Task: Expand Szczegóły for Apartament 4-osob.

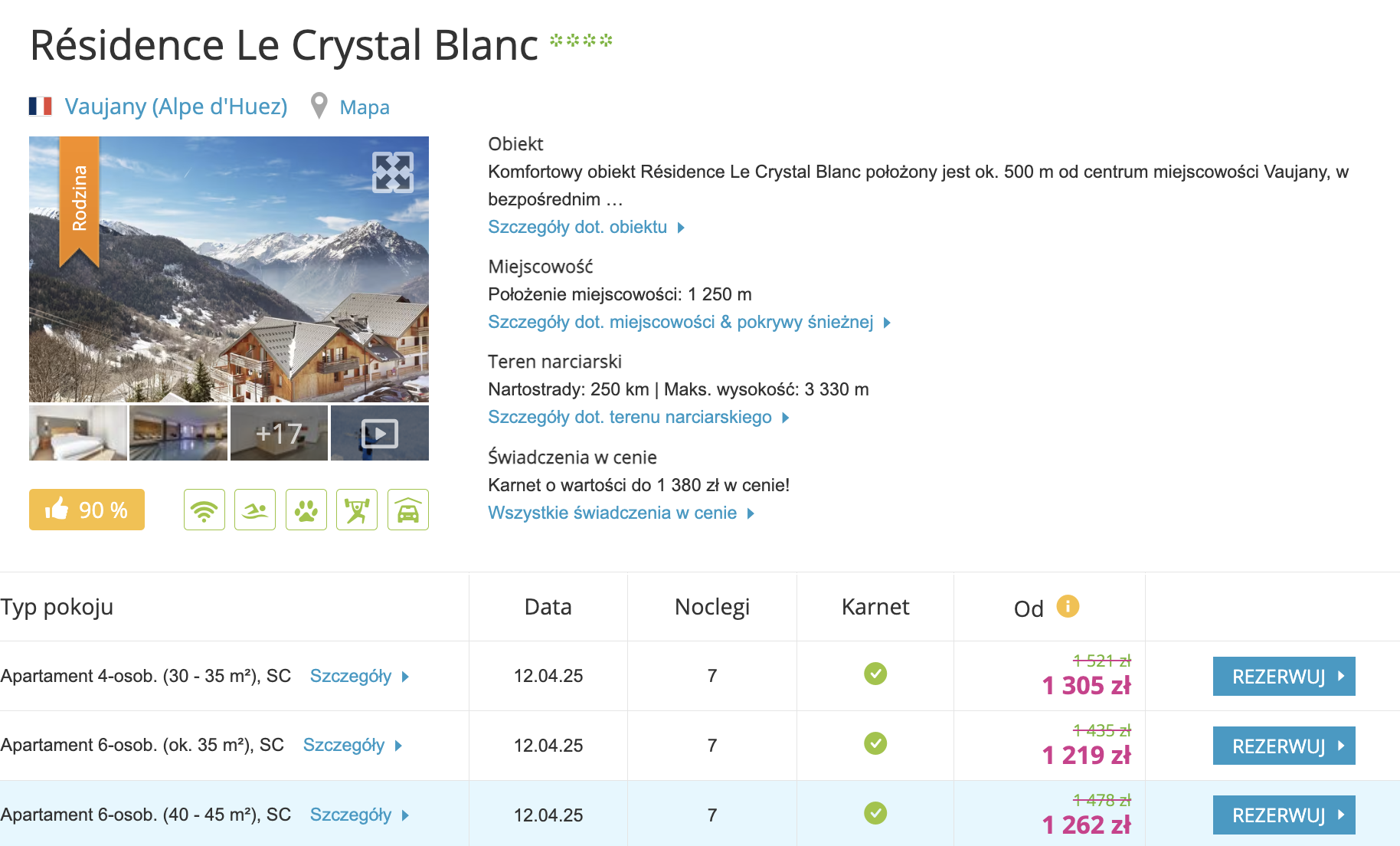Action: point(358,676)
